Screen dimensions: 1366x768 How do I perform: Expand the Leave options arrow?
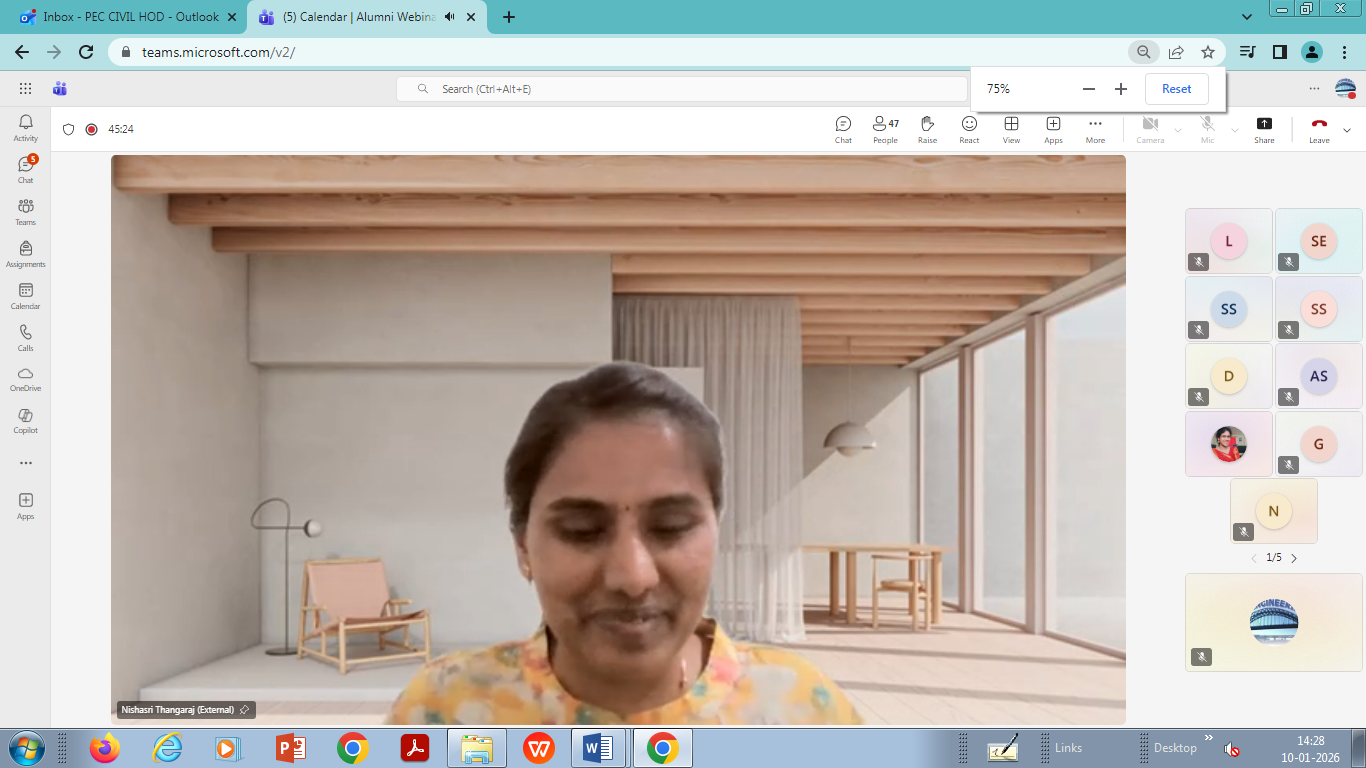pyautogui.click(x=1347, y=130)
